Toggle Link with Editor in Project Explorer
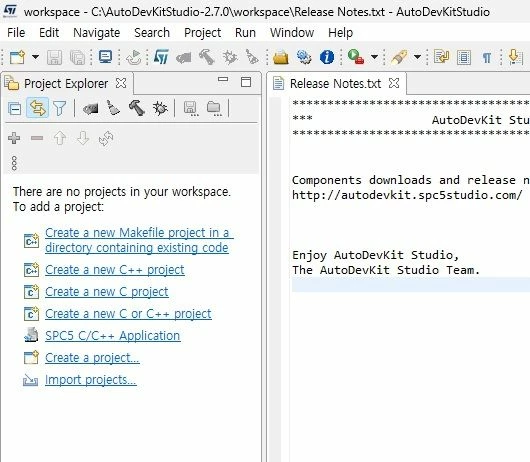This screenshot has width=530, height=462. click(x=37, y=108)
